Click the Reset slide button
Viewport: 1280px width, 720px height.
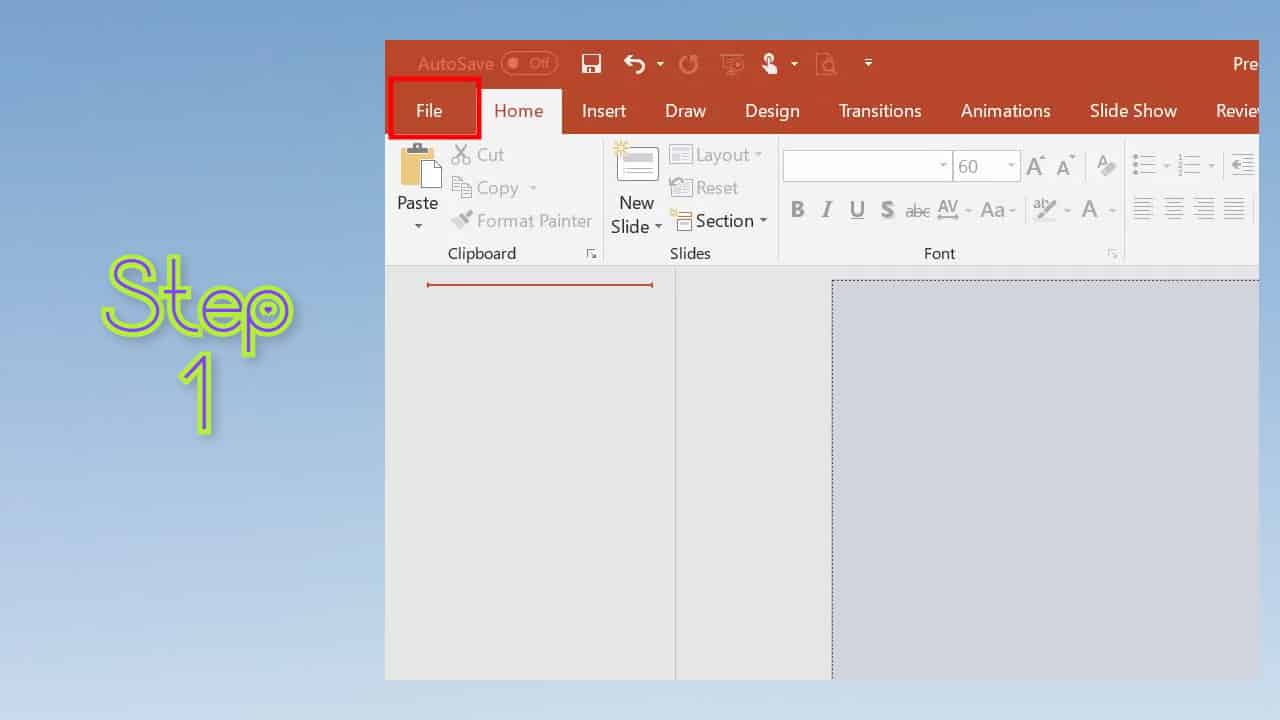pos(704,188)
